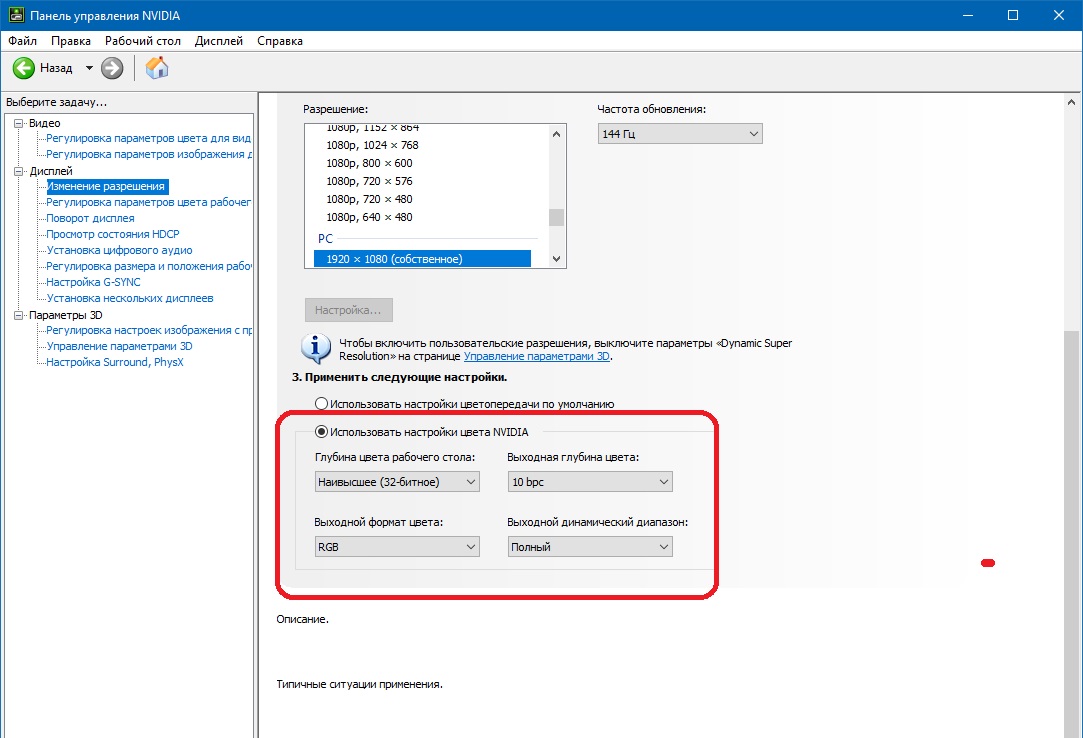Open the Файл menu
The height and width of the screenshot is (738, 1083).
[22, 41]
